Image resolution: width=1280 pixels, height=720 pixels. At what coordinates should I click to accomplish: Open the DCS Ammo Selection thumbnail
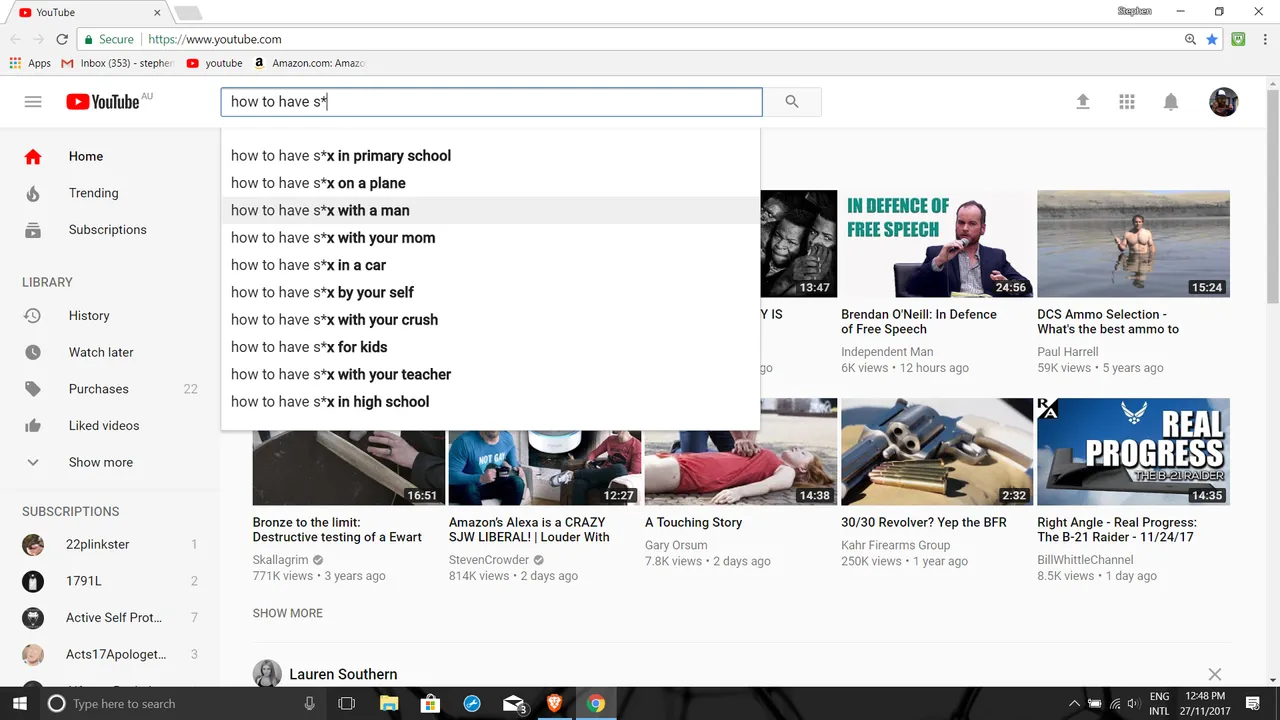(1133, 244)
